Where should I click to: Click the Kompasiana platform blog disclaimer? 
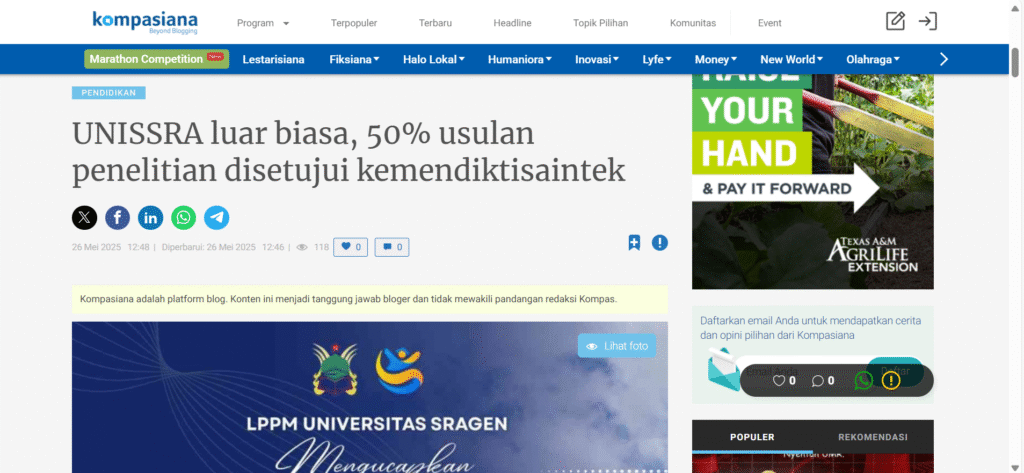370,299
